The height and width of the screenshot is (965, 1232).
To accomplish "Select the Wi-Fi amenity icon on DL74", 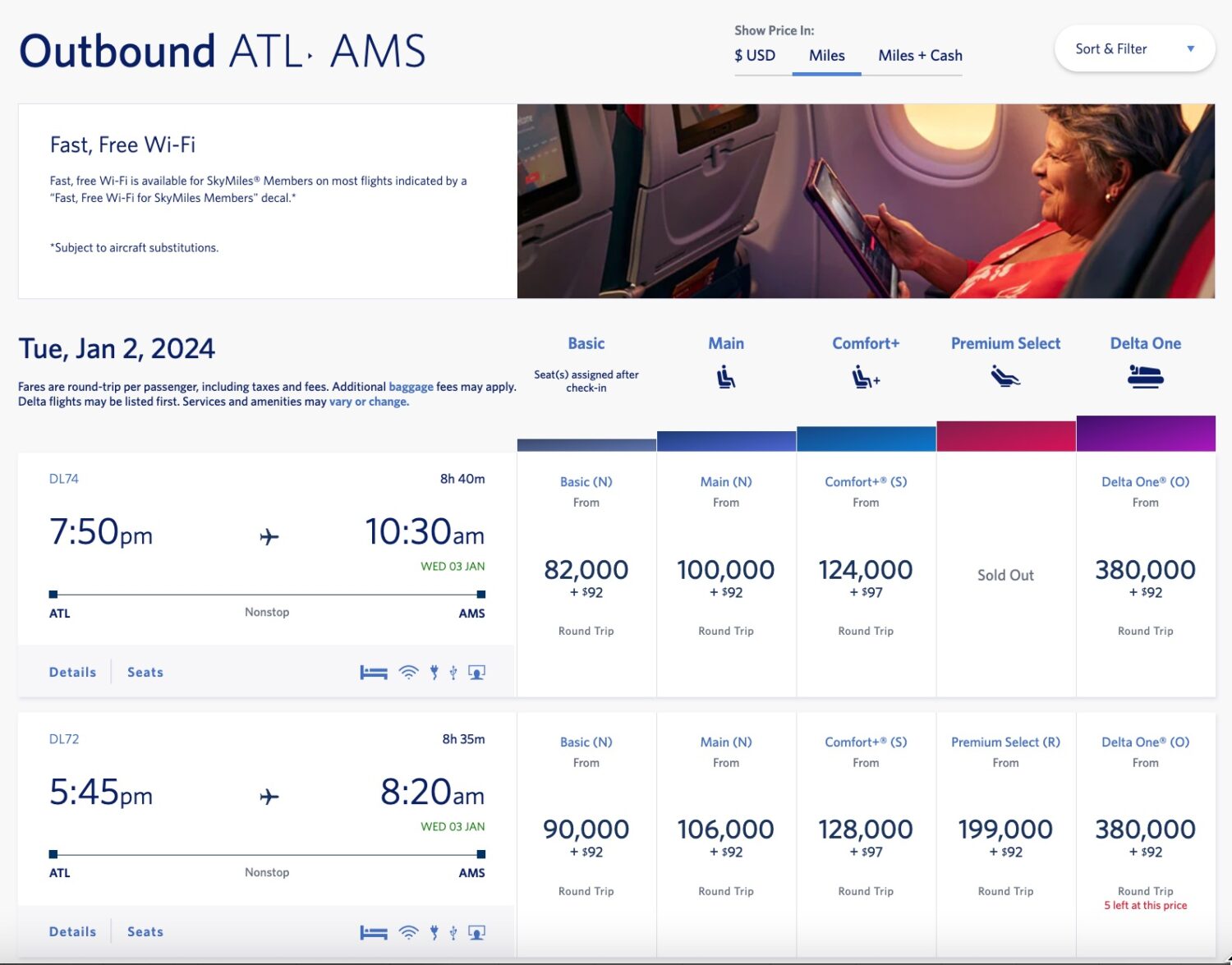I will [408, 672].
